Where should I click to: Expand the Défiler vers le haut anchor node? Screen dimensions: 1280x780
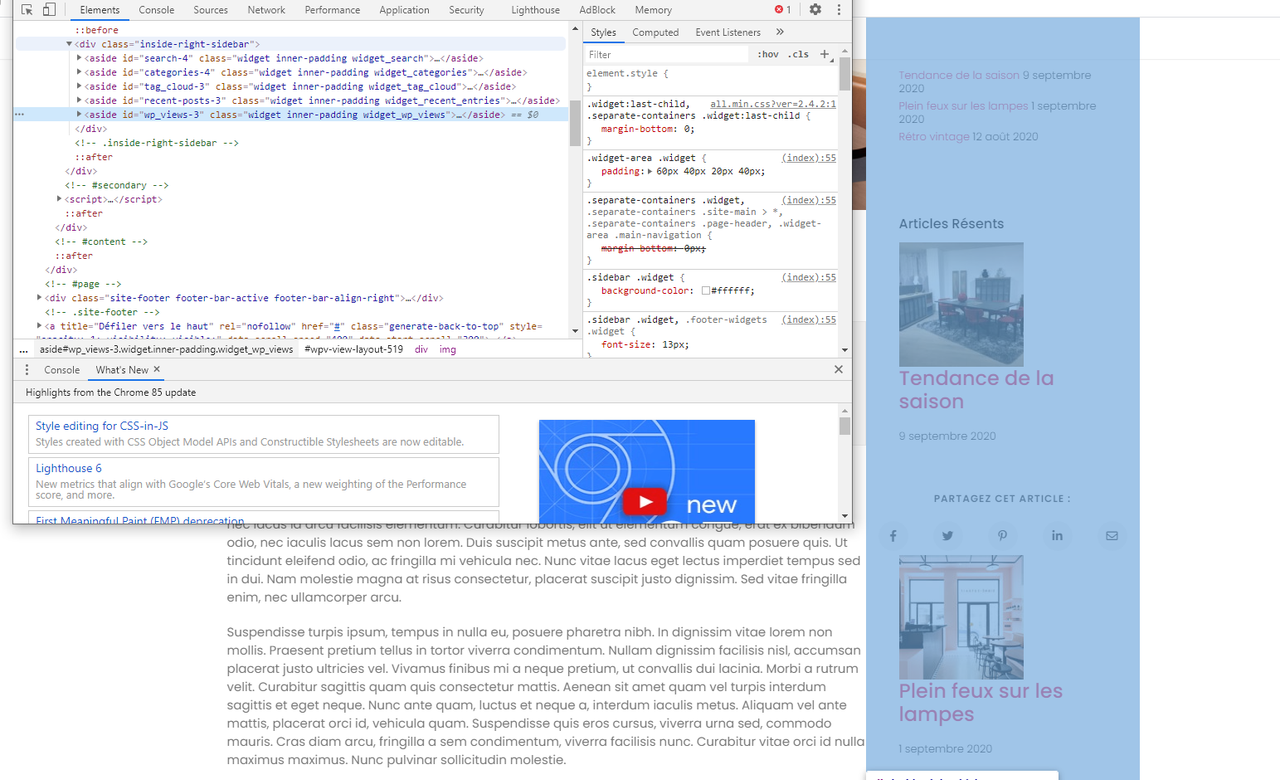coord(40,326)
